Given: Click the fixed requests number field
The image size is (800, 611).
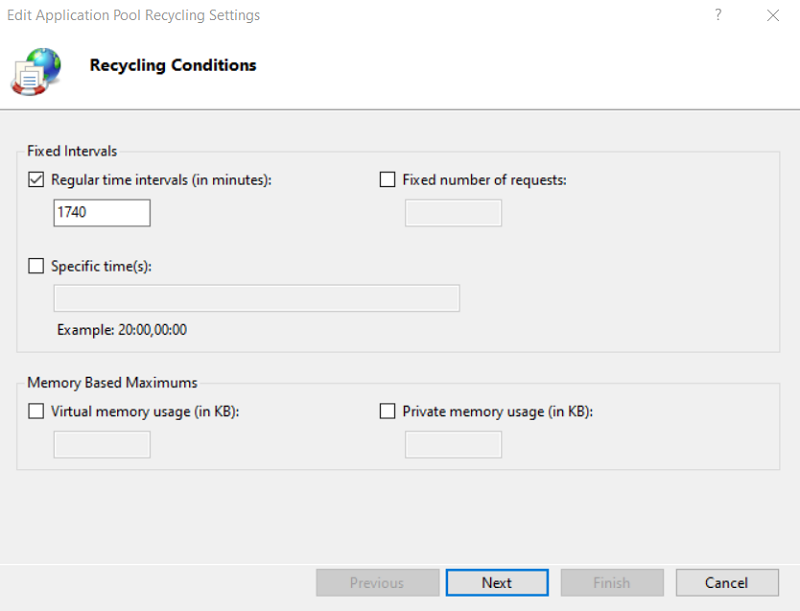Looking at the screenshot, I should coord(453,212).
